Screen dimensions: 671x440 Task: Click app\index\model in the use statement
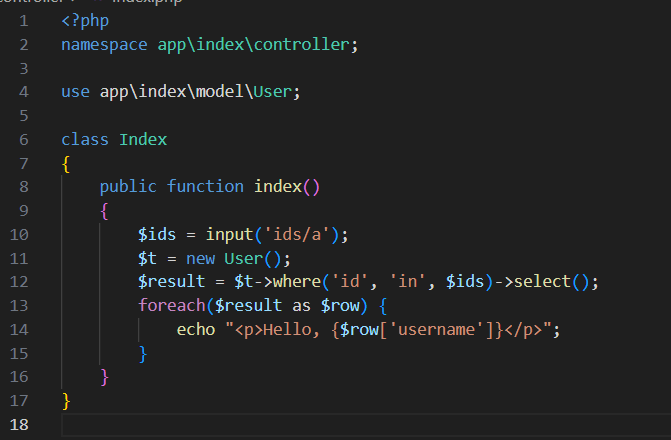(x=172, y=92)
